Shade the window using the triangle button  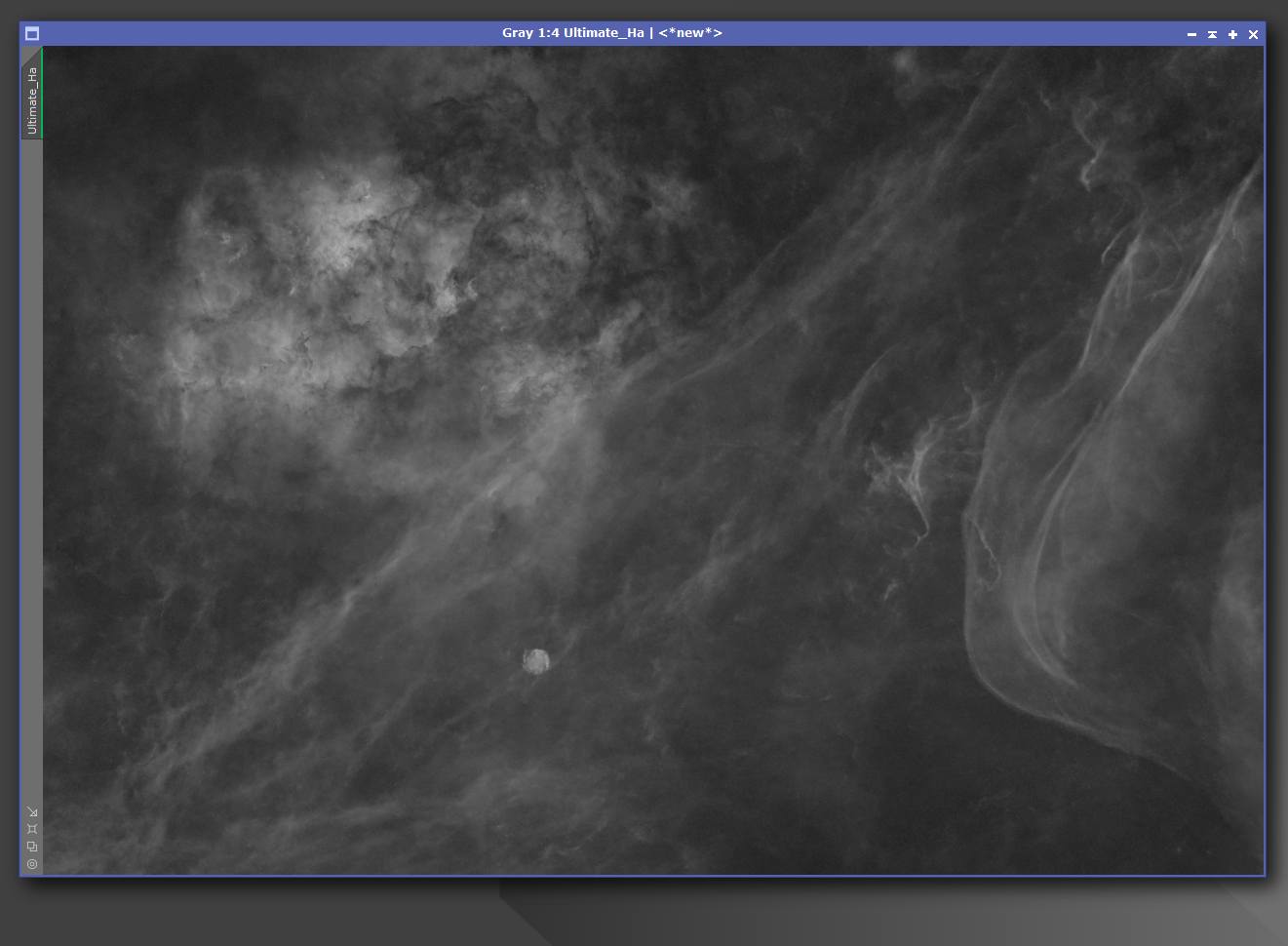tap(1212, 34)
